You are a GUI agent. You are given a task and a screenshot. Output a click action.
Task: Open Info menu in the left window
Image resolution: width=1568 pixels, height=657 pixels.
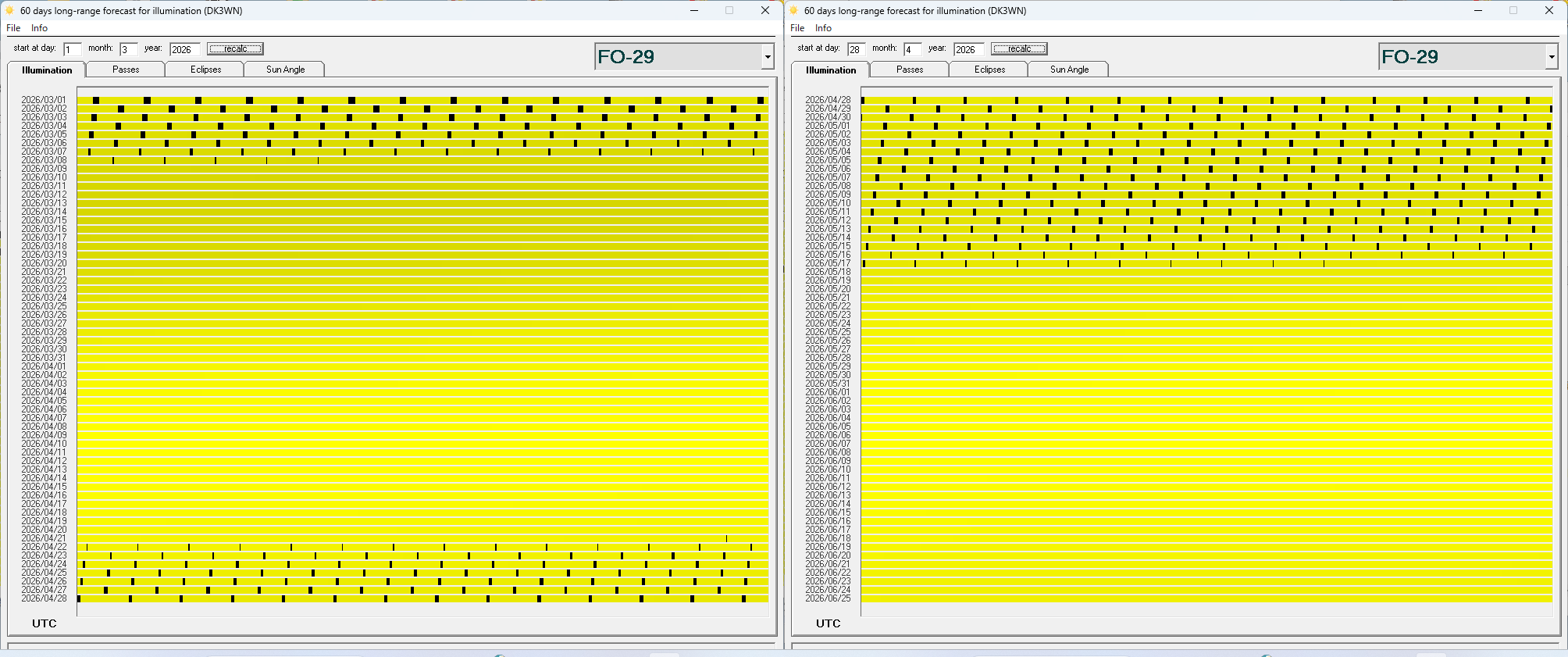coord(39,28)
